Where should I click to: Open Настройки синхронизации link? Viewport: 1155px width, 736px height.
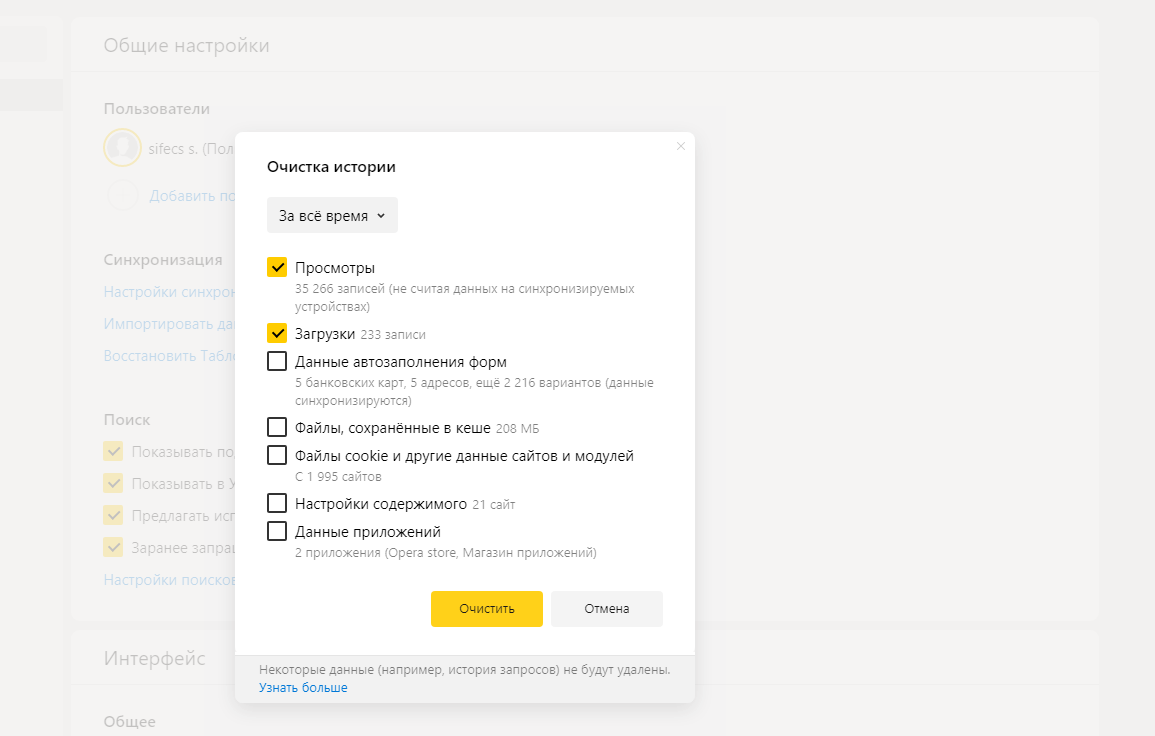169,292
